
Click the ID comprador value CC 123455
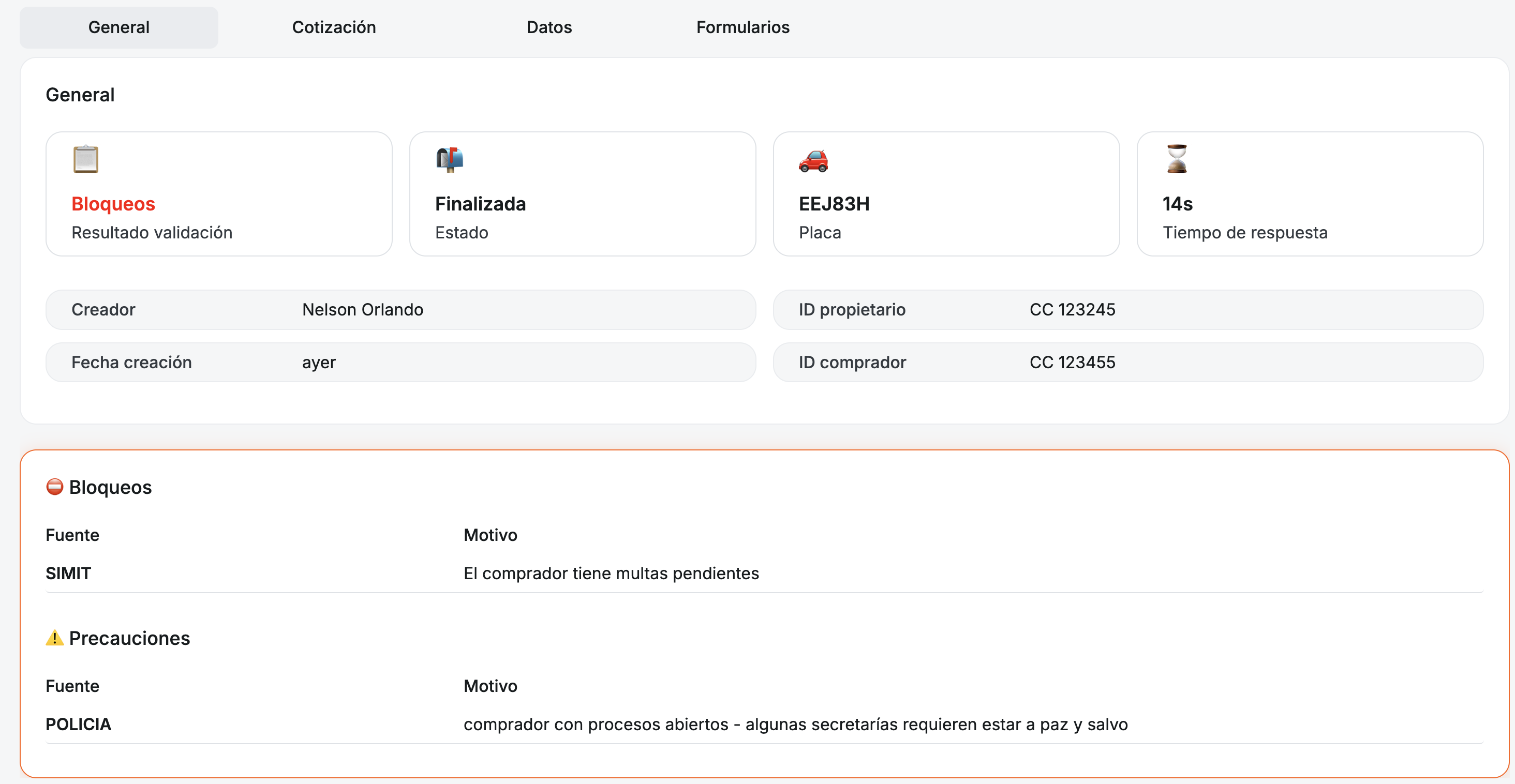click(x=1072, y=362)
